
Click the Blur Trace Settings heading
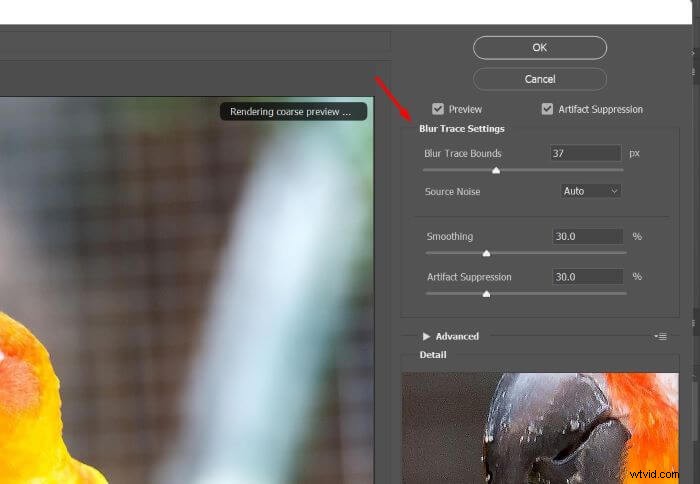coord(462,129)
